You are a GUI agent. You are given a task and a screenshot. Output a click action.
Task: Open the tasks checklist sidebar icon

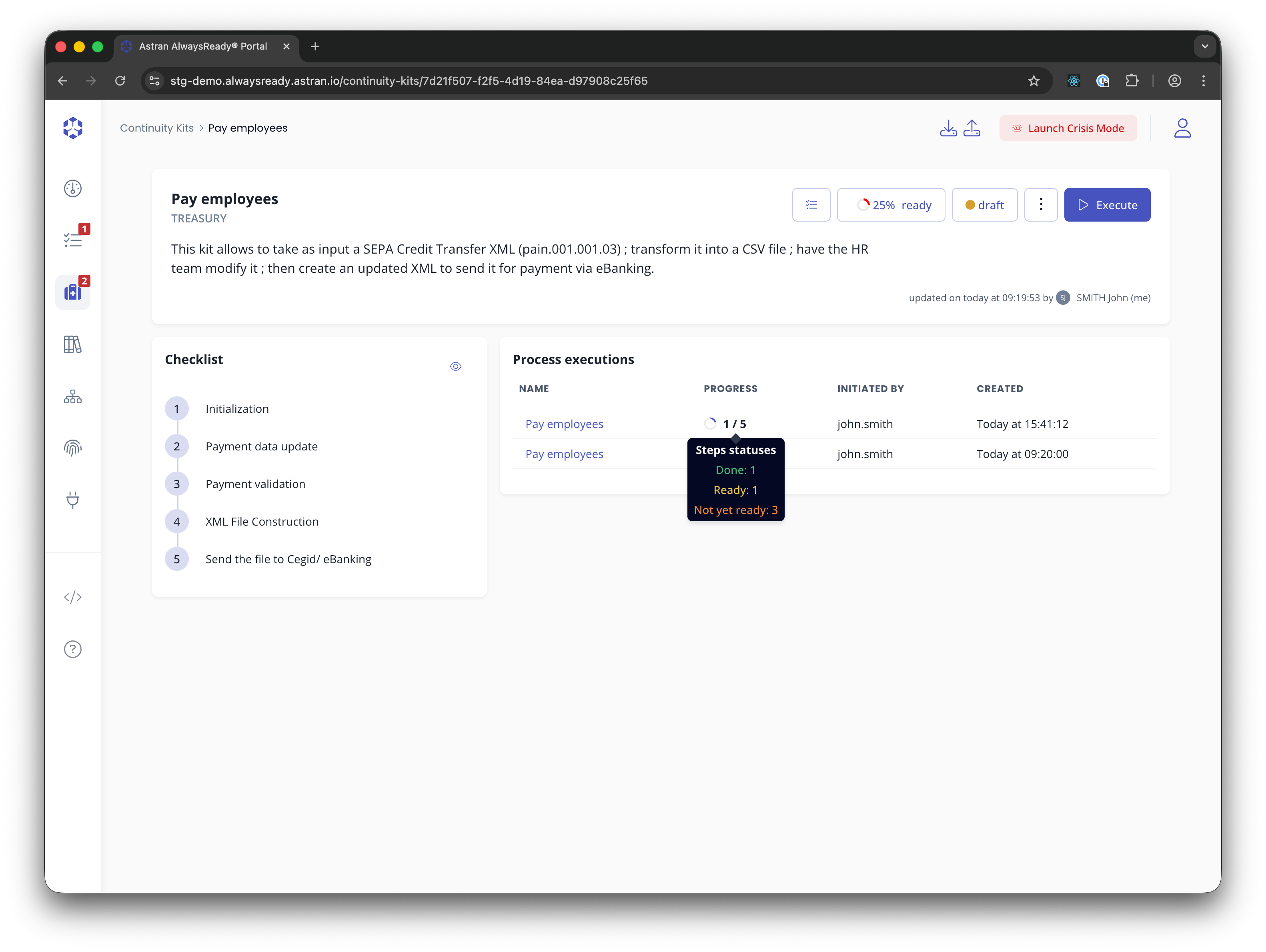73,240
